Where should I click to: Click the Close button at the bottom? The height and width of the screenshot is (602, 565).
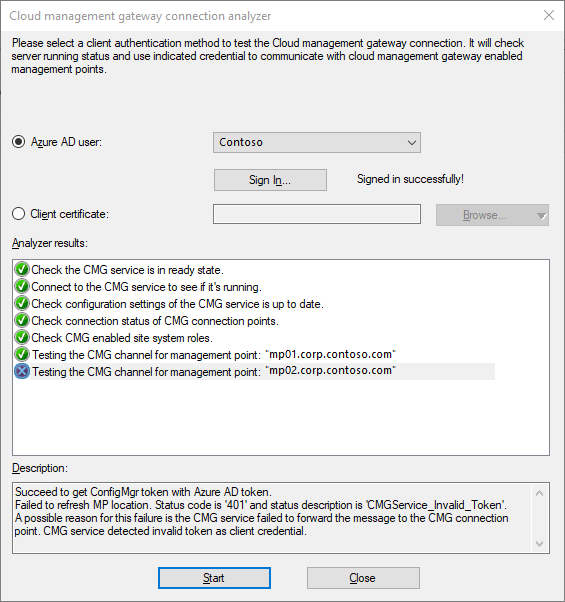coord(363,578)
